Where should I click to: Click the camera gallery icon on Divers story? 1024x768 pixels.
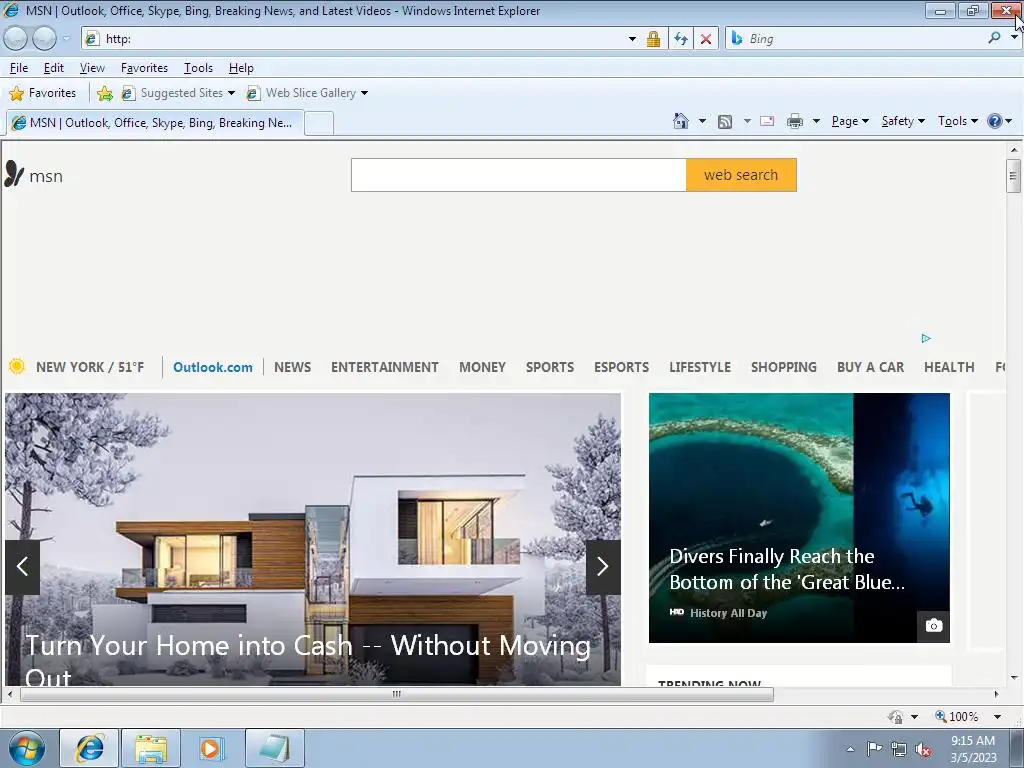933,626
